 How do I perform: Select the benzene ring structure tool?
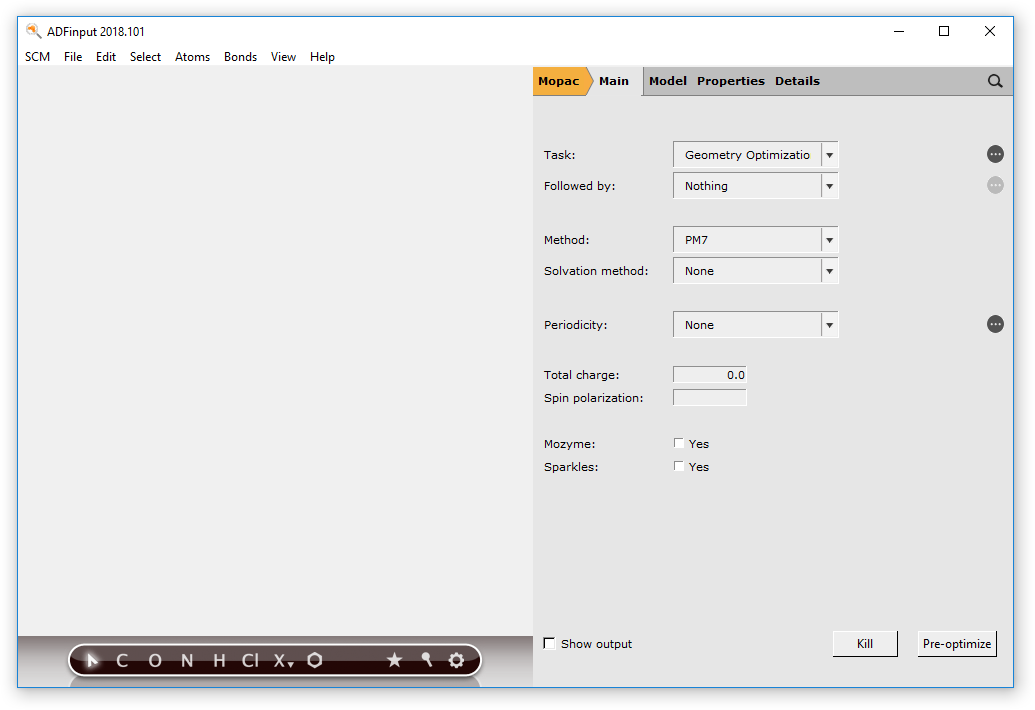pos(315,660)
